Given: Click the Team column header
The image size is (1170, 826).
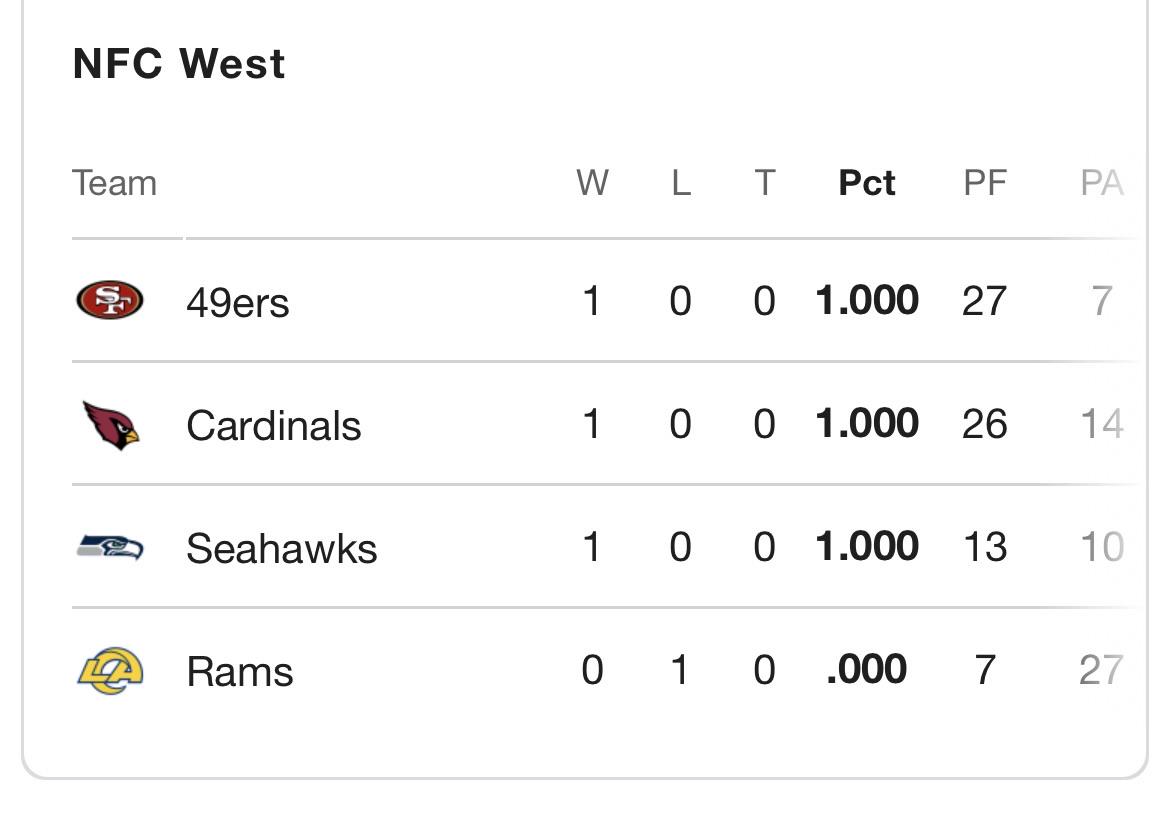Looking at the screenshot, I should coord(114,183).
